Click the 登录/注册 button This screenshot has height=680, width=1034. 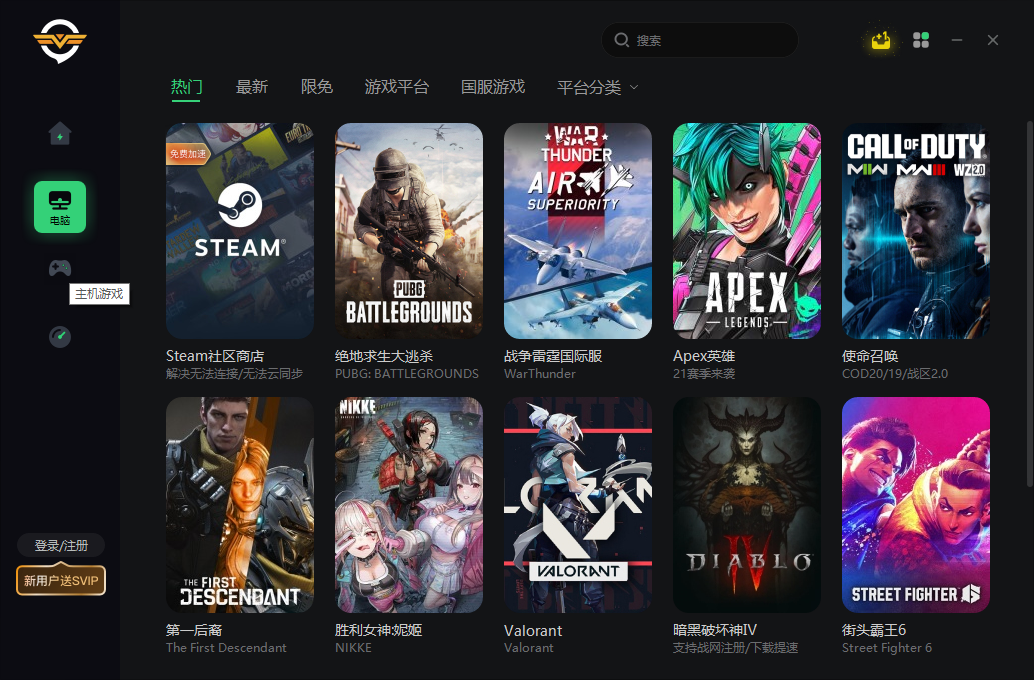pyautogui.click(x=61, y=545)
